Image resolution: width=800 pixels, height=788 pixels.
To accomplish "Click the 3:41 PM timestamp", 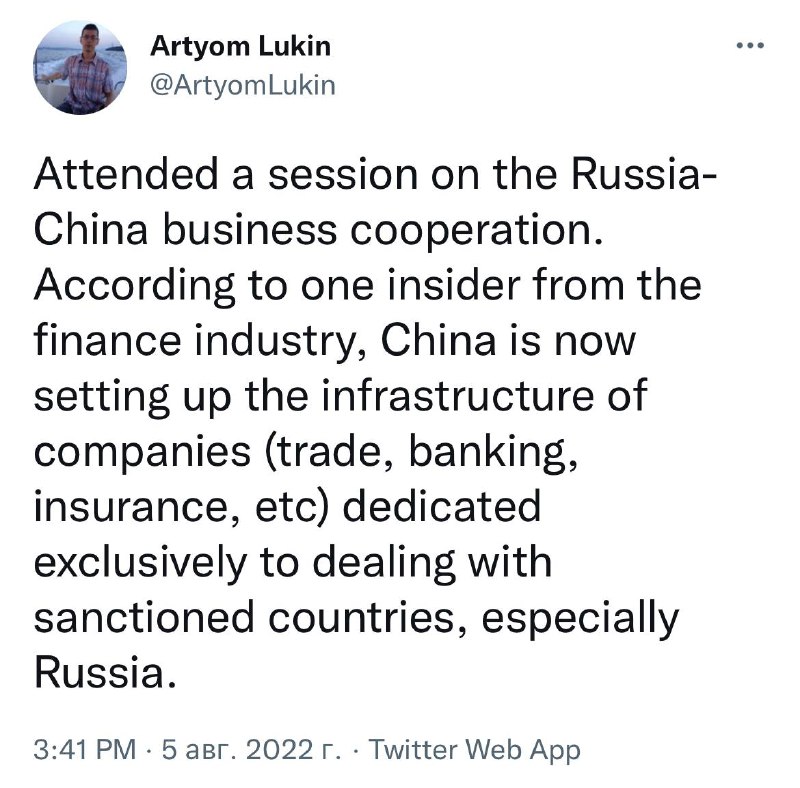I will [x=85, y=749].
